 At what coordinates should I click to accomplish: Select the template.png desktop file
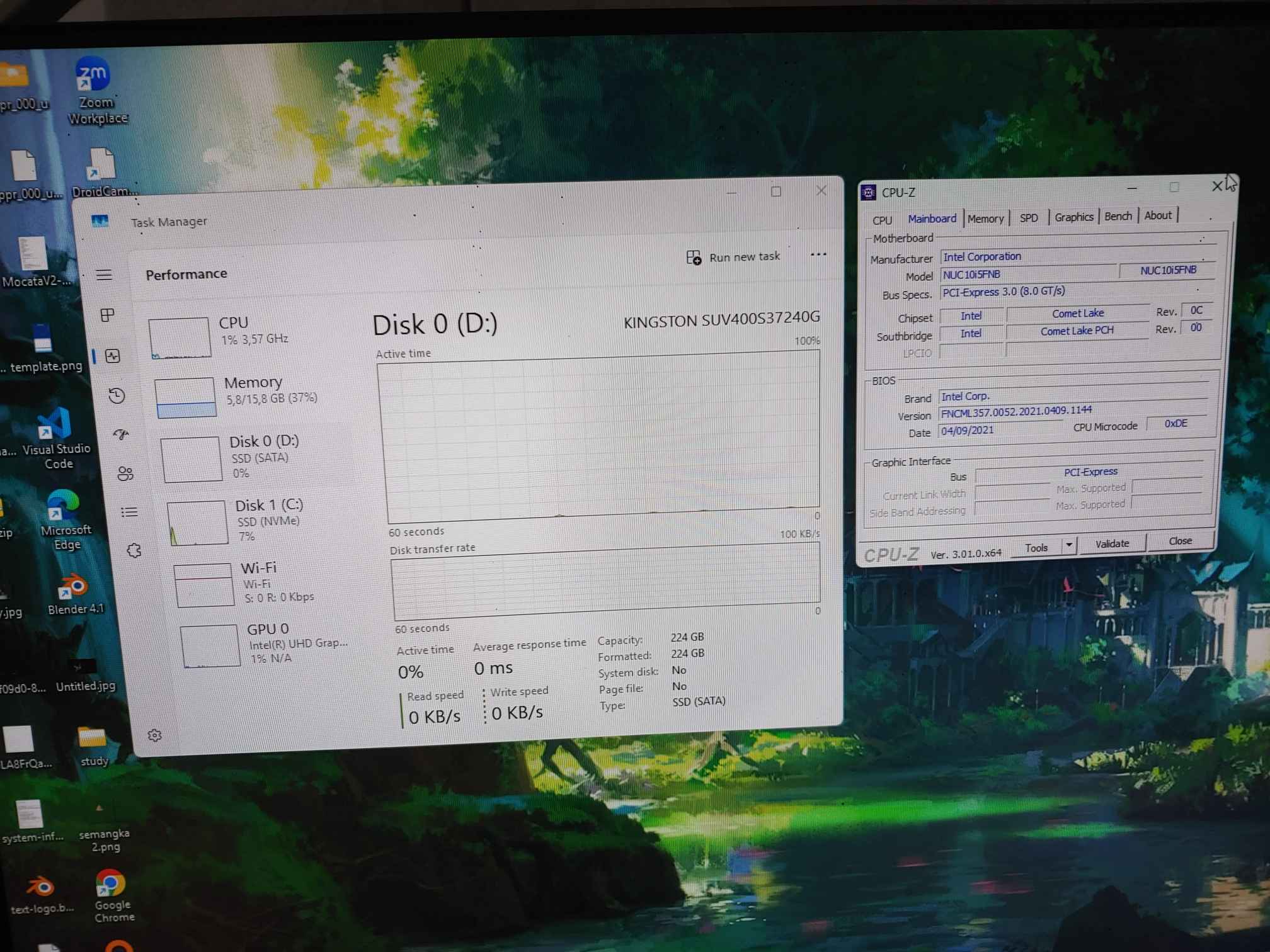coord(43,348)
